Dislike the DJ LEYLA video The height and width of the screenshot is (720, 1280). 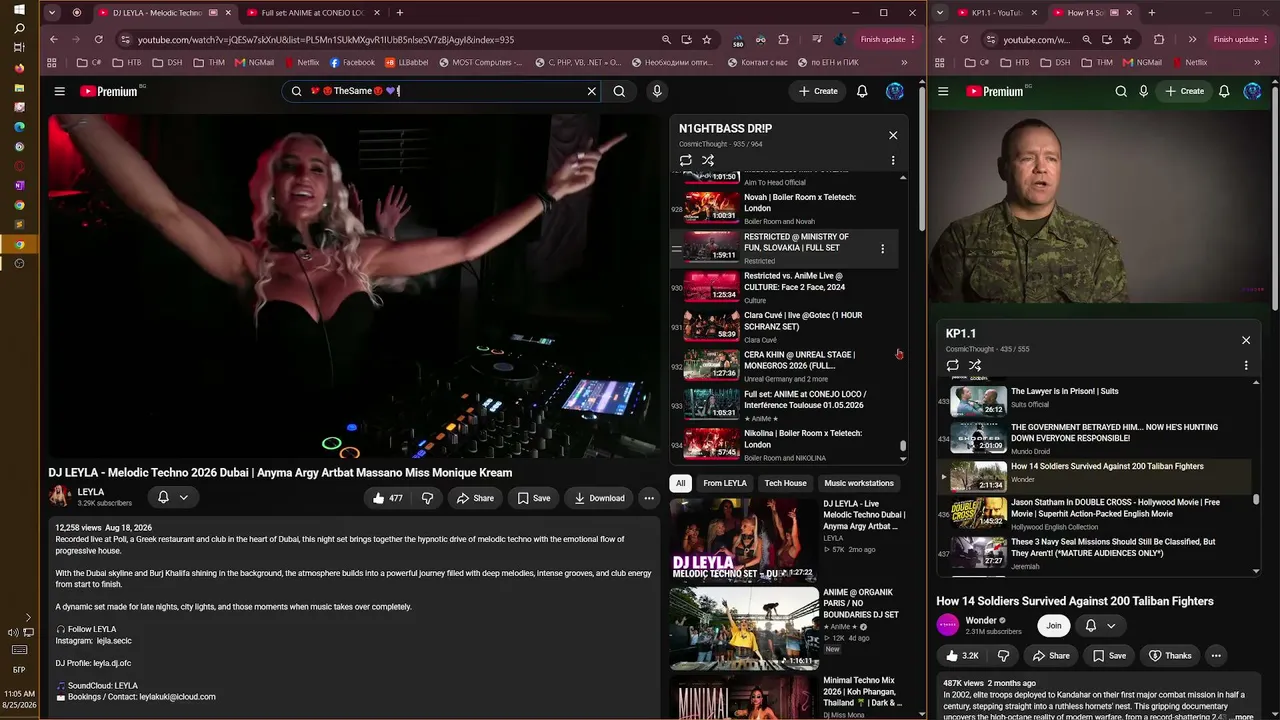[x=427, y=498]
